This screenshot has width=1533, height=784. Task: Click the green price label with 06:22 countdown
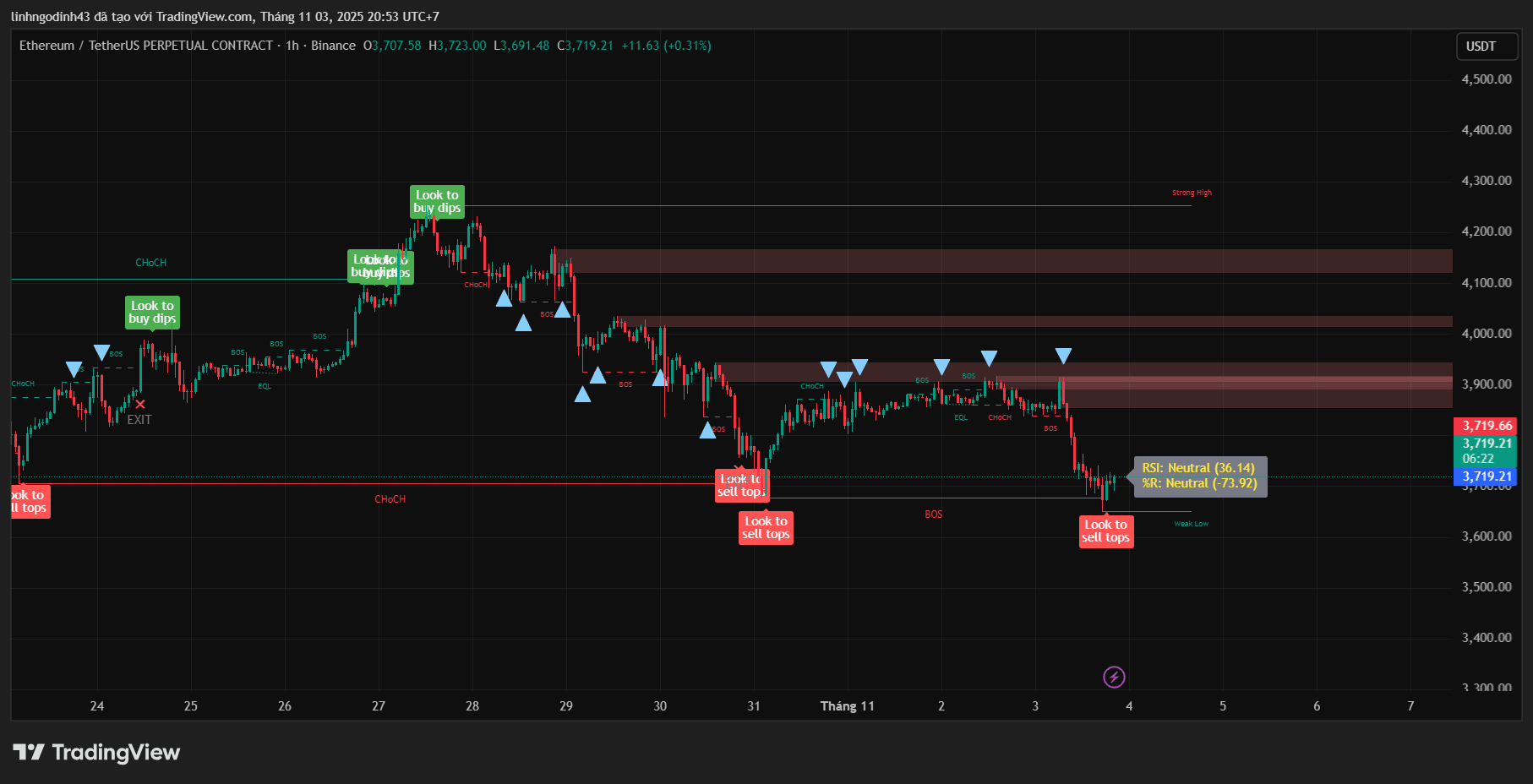coord(1485,451)
